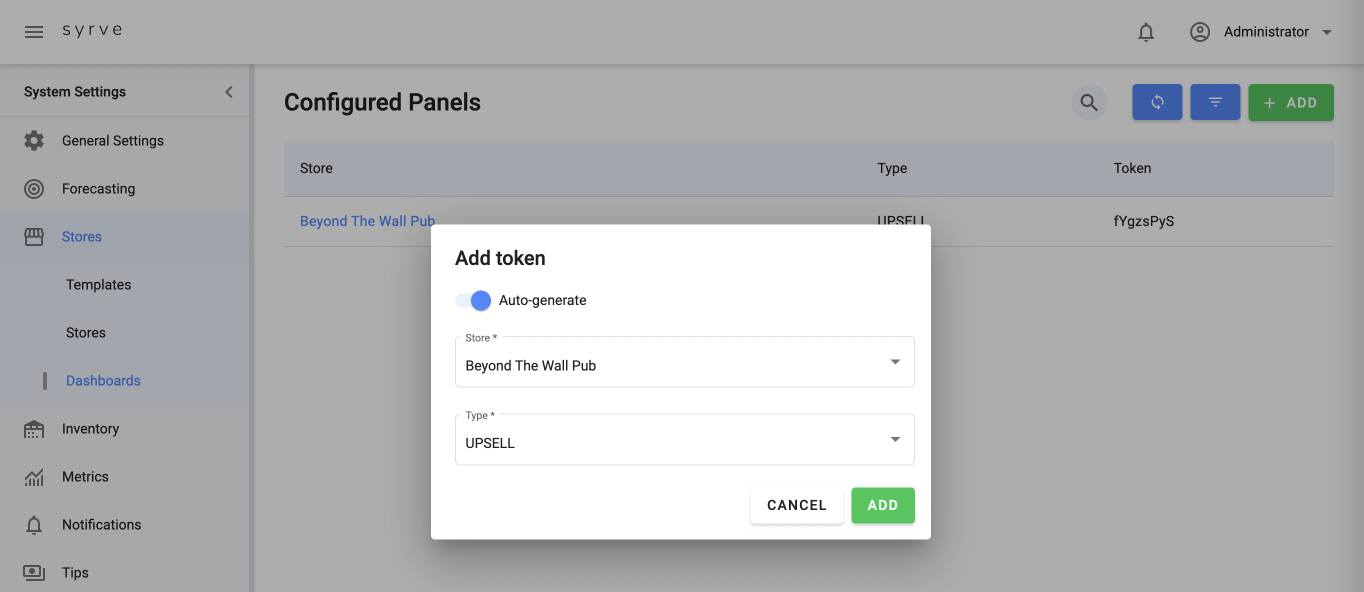Open Metrics in the sidebar
1364x592 pixels.
(85, 477)
